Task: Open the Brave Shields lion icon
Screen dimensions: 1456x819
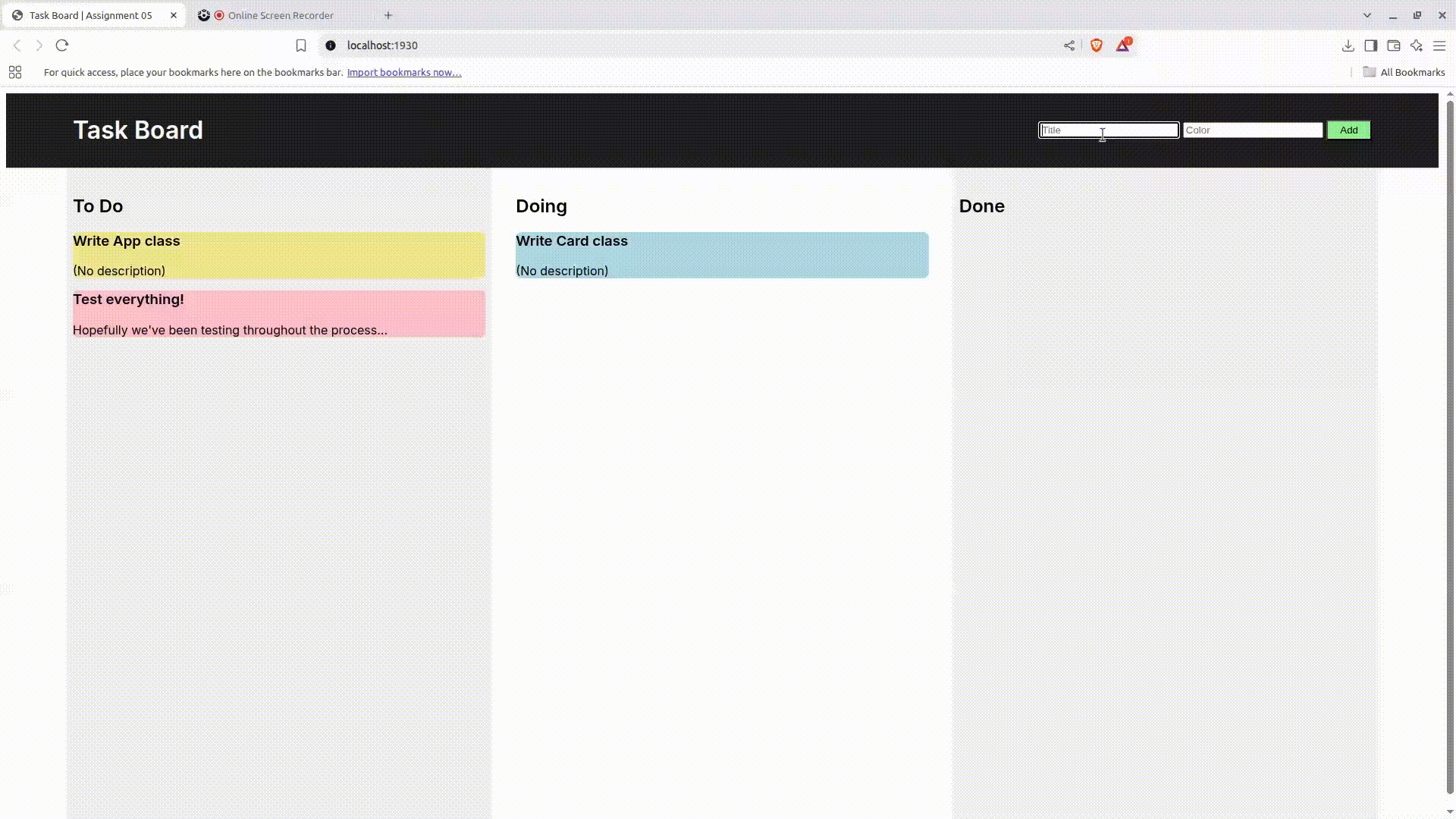Action: point(1096,45)
